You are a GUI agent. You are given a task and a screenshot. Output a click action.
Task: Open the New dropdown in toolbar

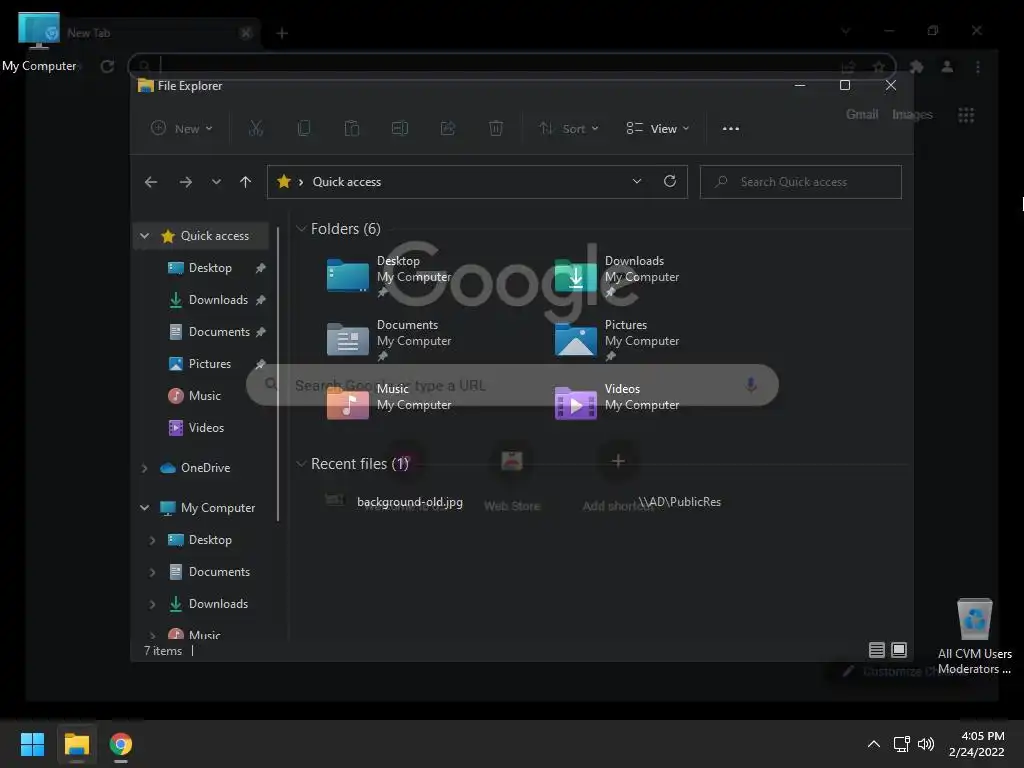pyautogui.click(x=182, y=128)
